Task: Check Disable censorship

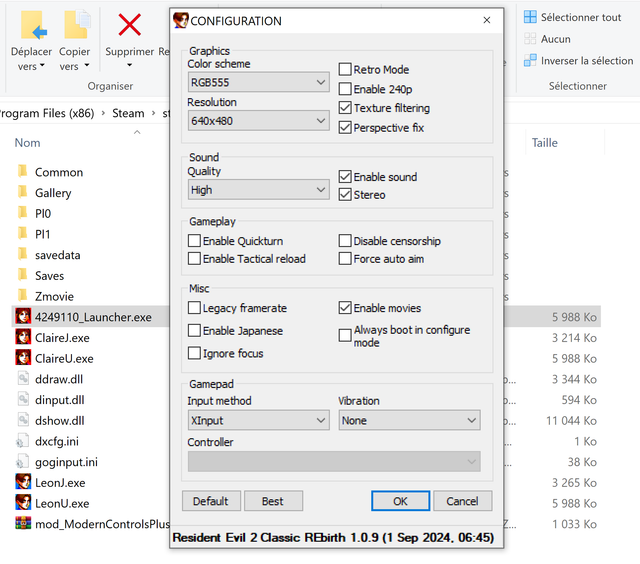Action: pos(345,241)
